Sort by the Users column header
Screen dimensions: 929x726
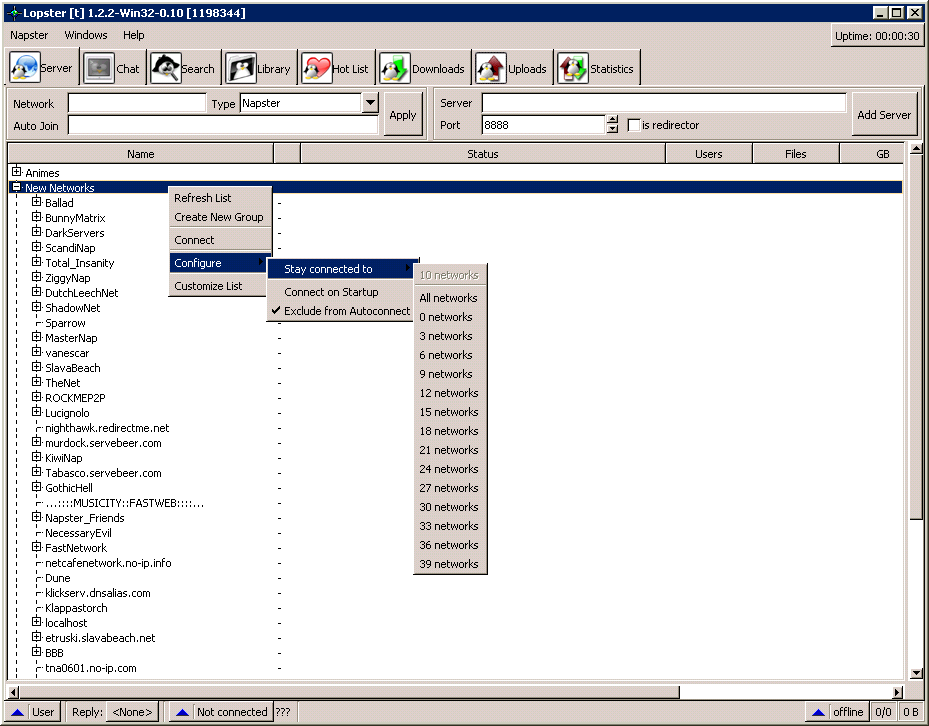709,153
